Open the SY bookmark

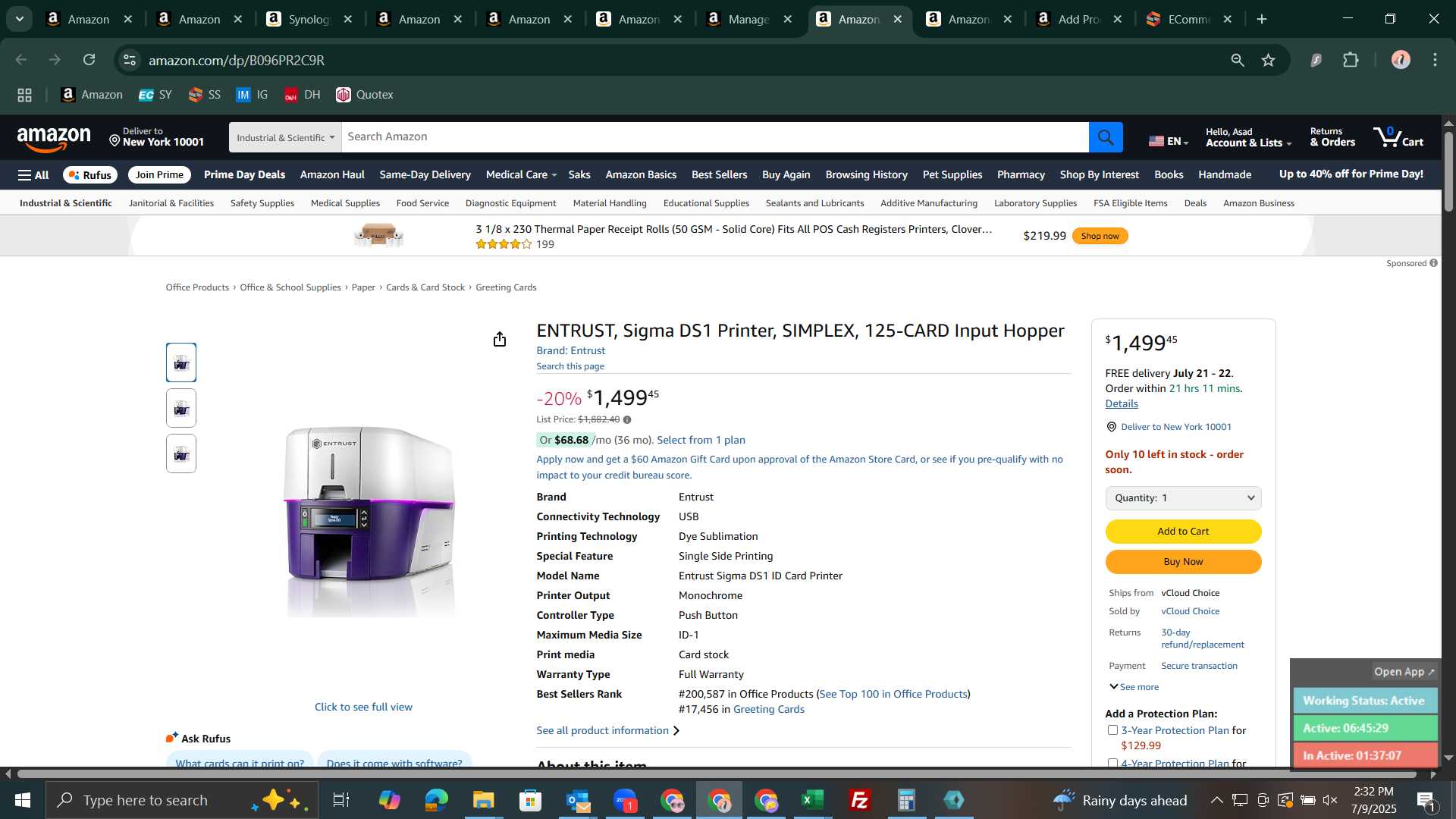(155, 95)
